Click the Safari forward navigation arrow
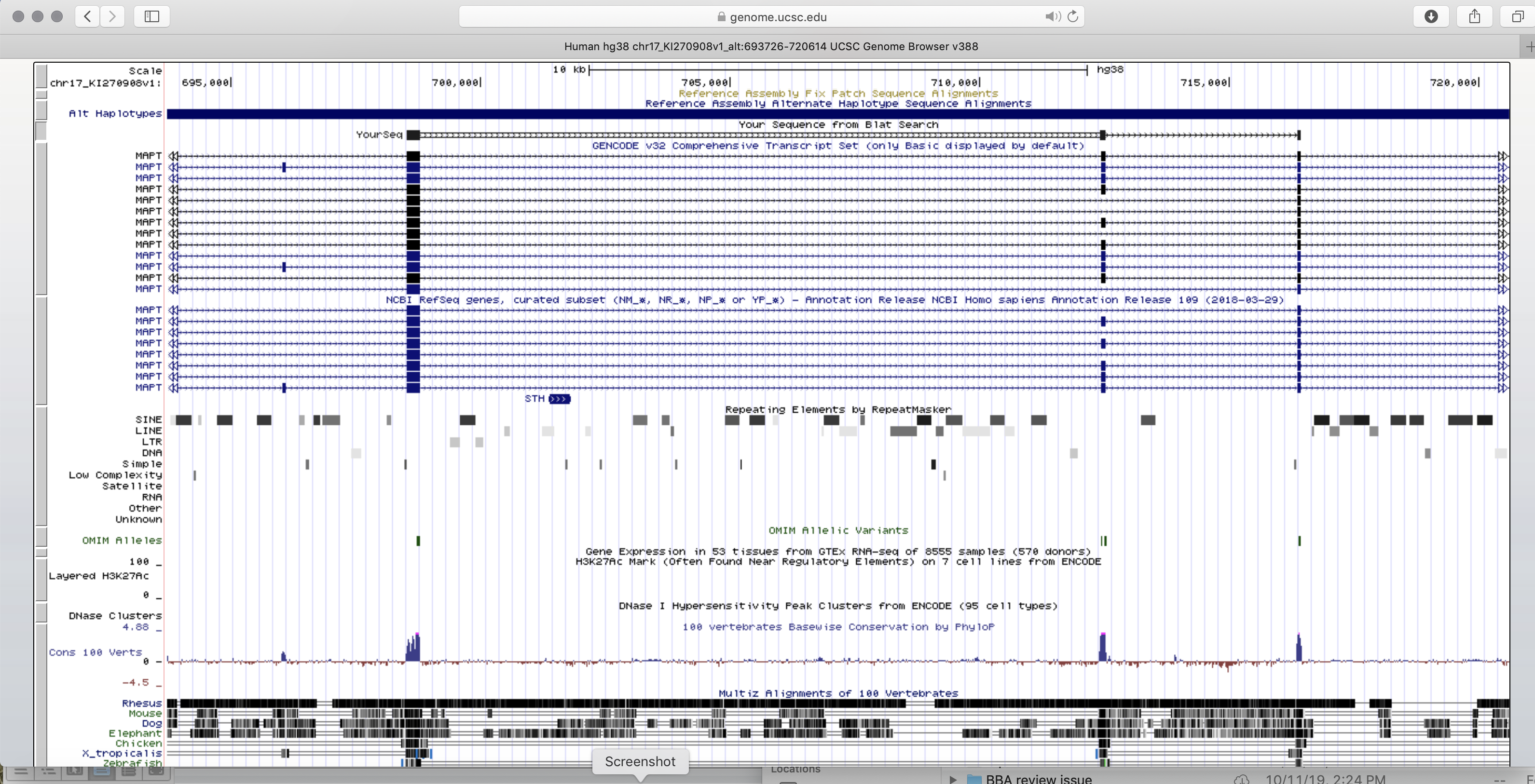The width and height of the screenshot is (1535, 784). pyautogui.click(x=112, y=16)
